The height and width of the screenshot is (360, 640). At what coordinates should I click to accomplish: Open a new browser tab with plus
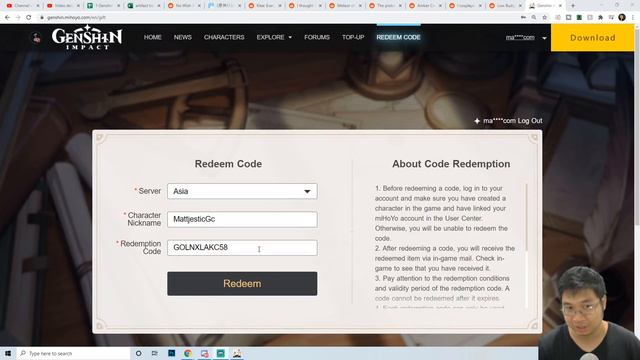[x=573, y=6]
